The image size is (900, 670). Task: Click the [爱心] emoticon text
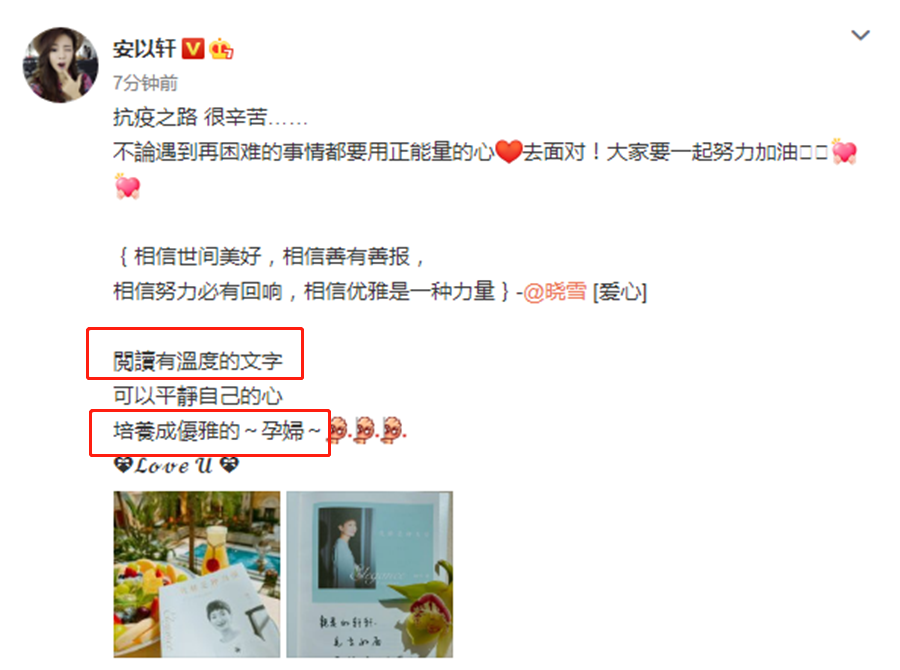[619, 292]
